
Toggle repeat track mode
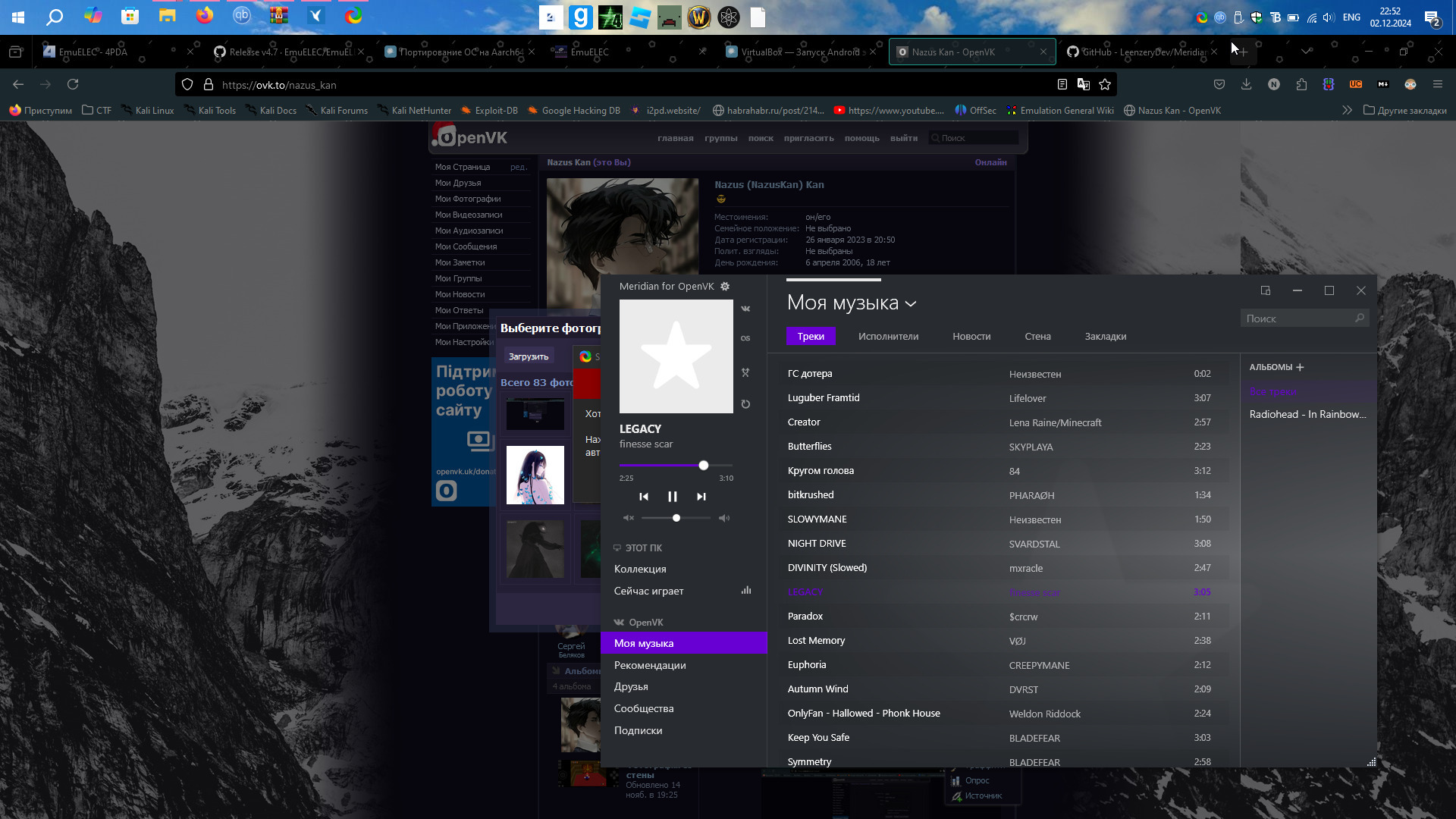(745, 404)
